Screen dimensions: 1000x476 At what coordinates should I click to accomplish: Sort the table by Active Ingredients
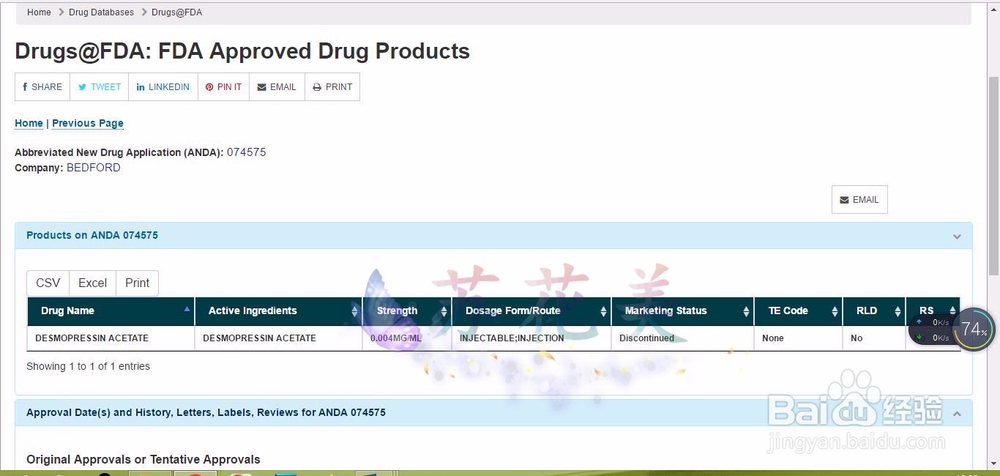[x=278, y=311]
